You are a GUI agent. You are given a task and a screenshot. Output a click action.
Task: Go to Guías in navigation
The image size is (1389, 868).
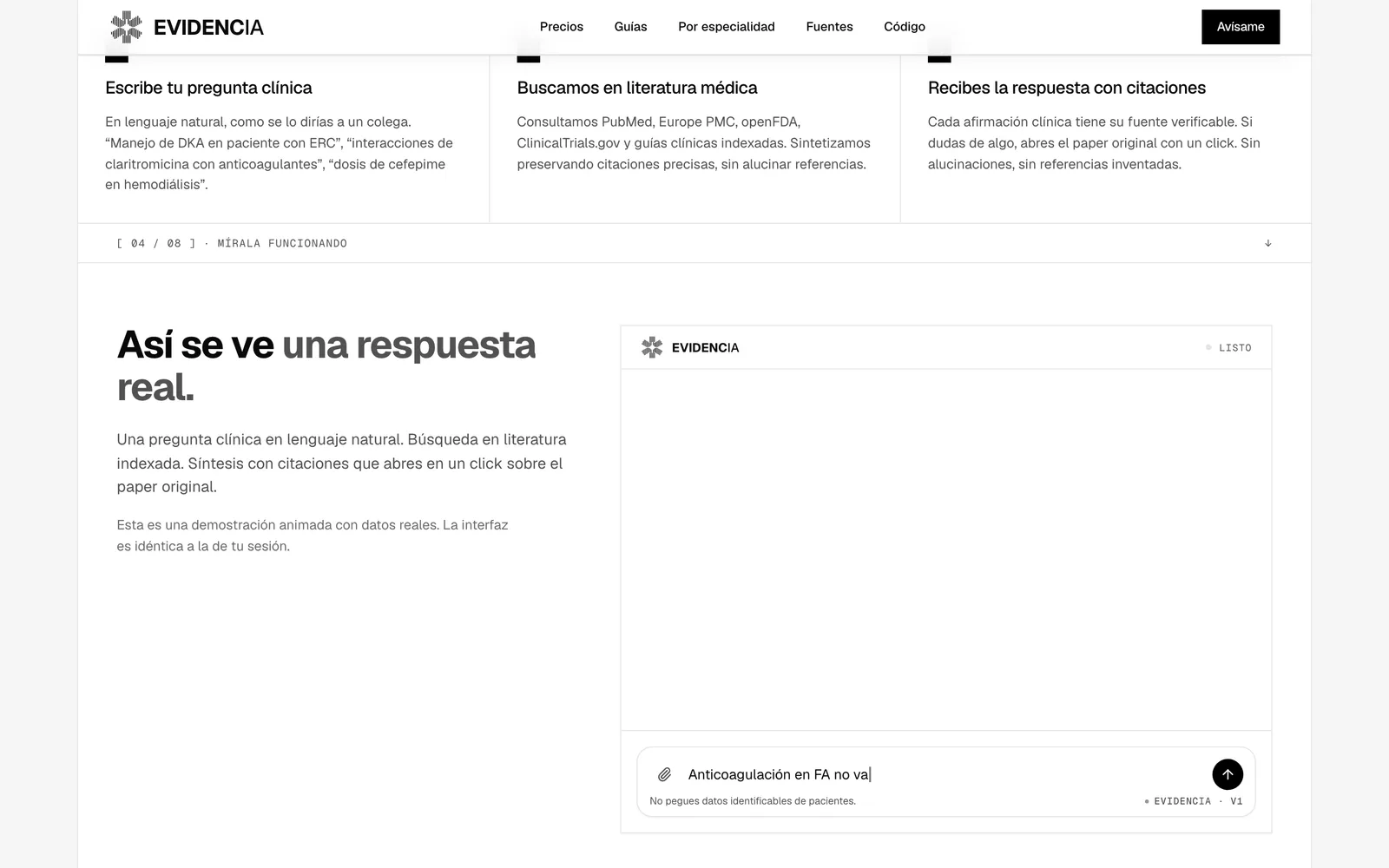(630, 27)
